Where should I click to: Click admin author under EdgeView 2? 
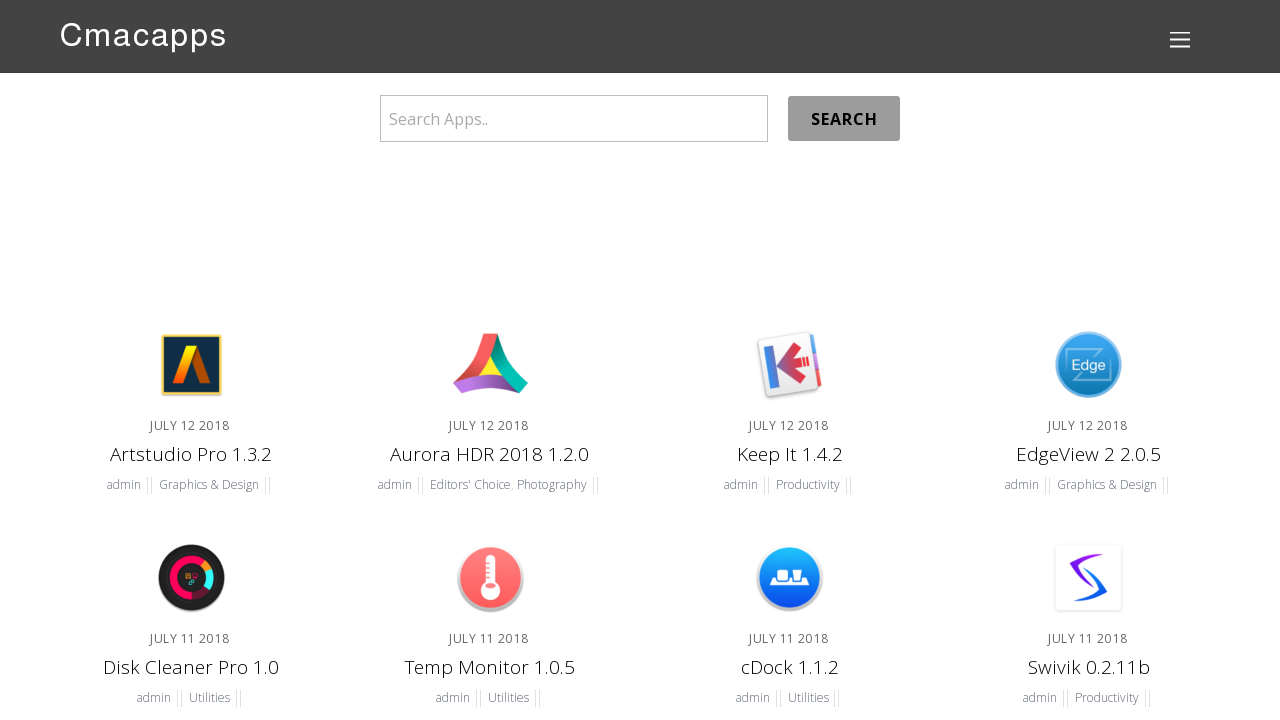tap(1022, 485)
